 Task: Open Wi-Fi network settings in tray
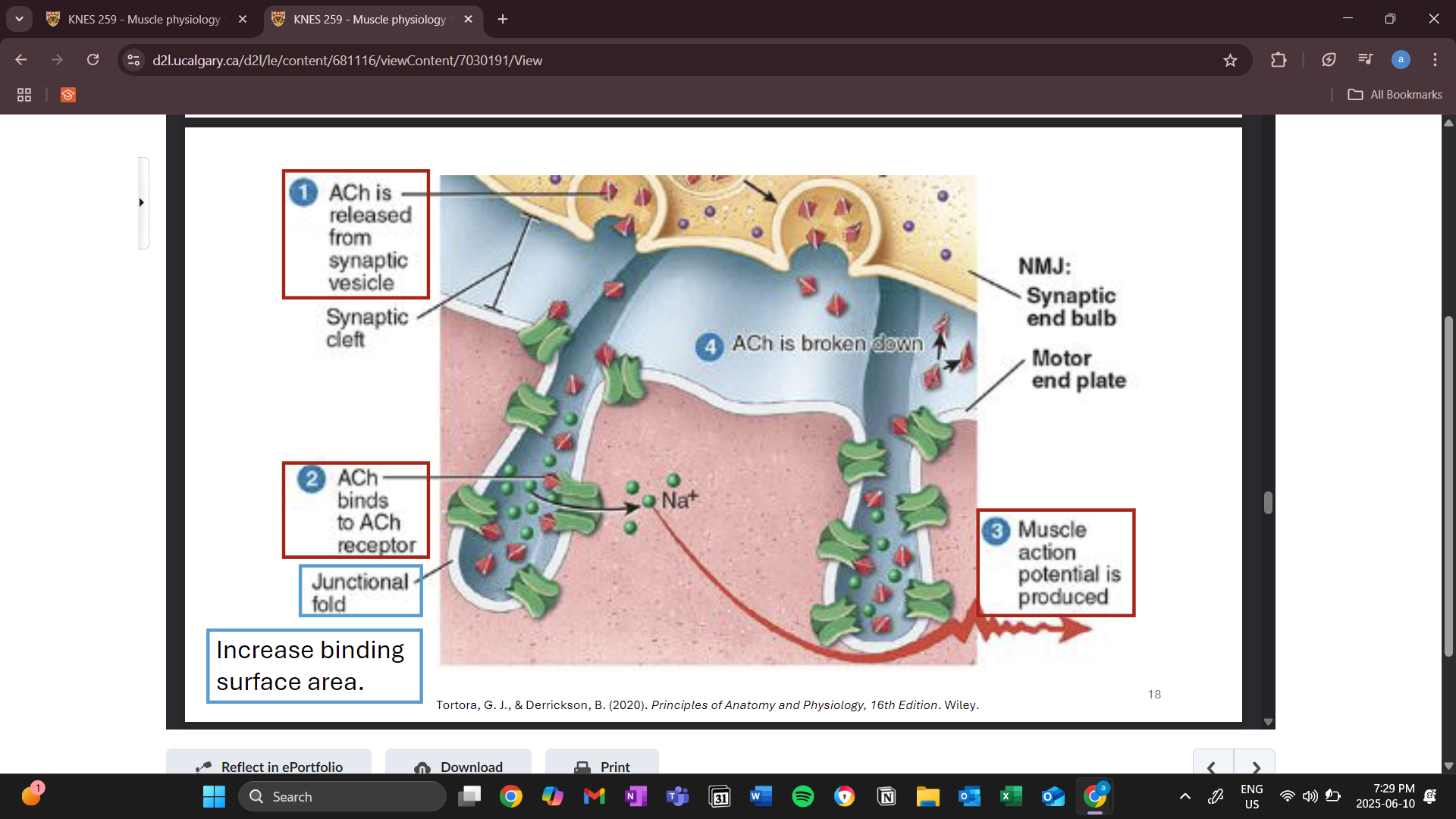[x=1287, y=796]
